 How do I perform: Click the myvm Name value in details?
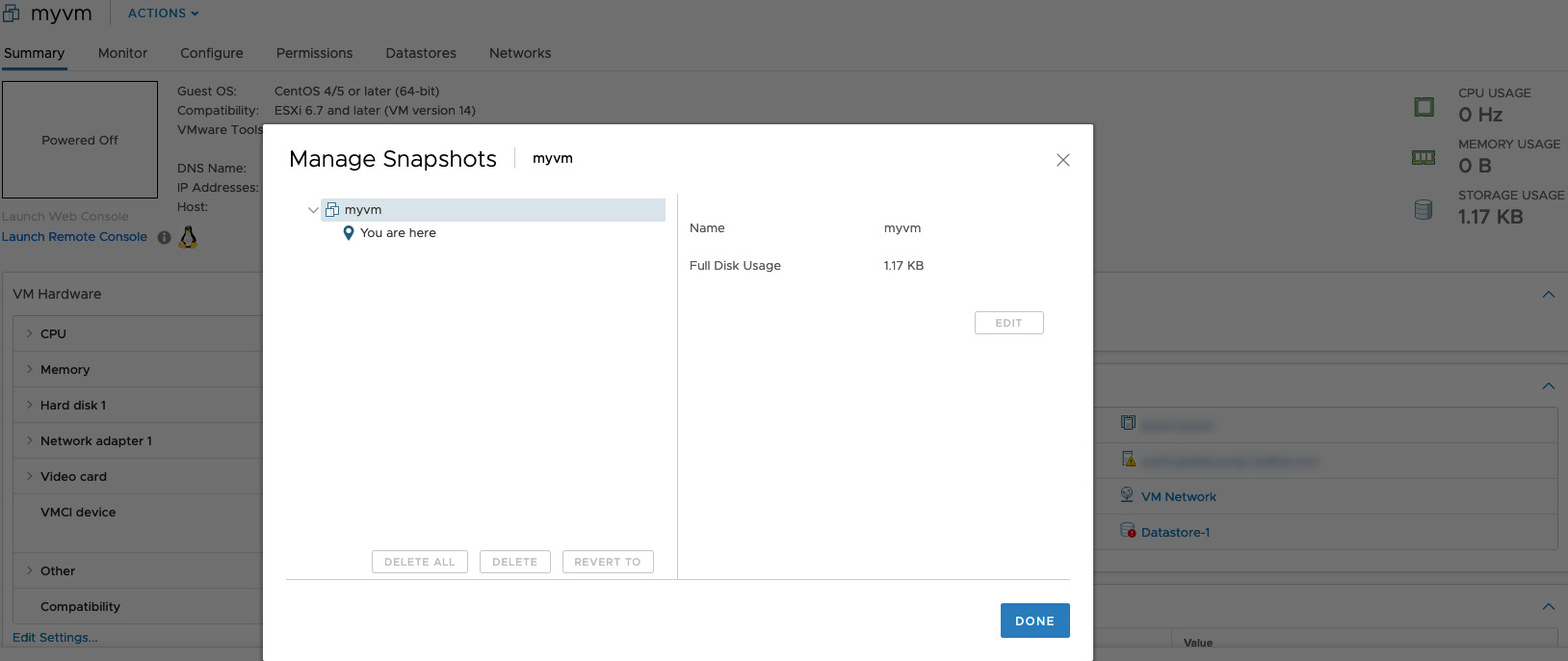click(x=902, y=228)
